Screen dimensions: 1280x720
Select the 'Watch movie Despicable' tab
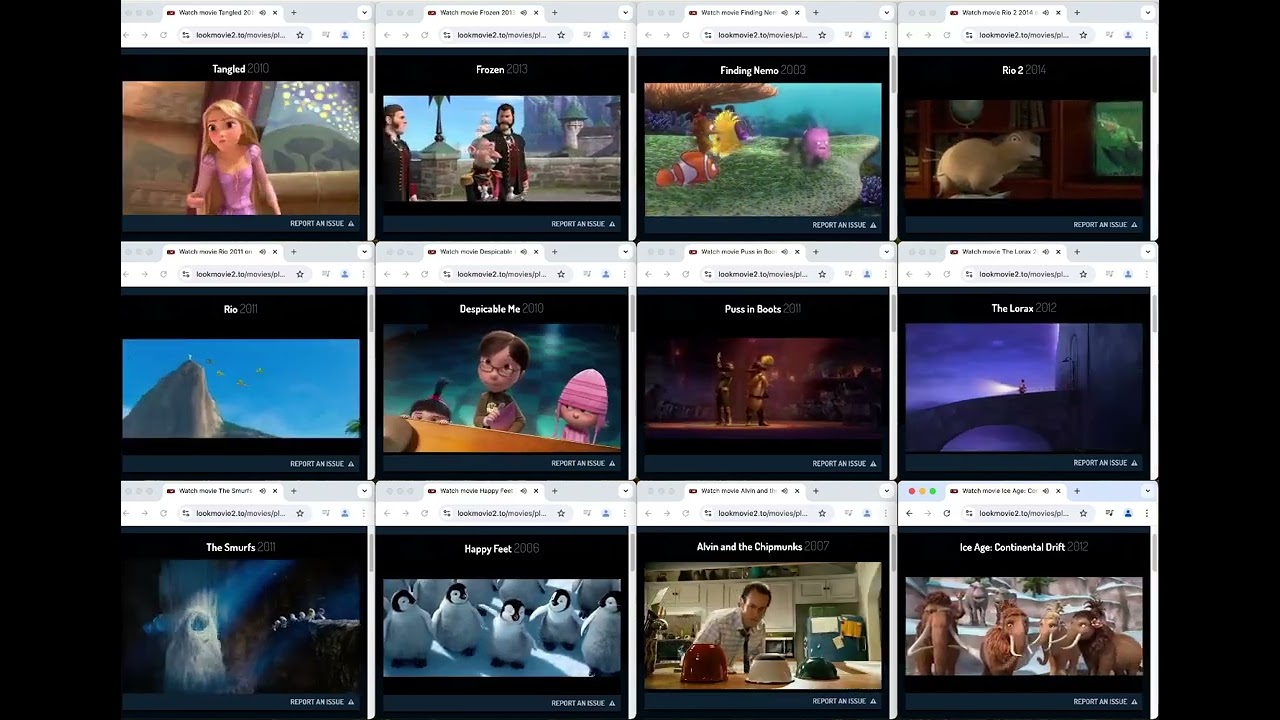pos(483,252)
